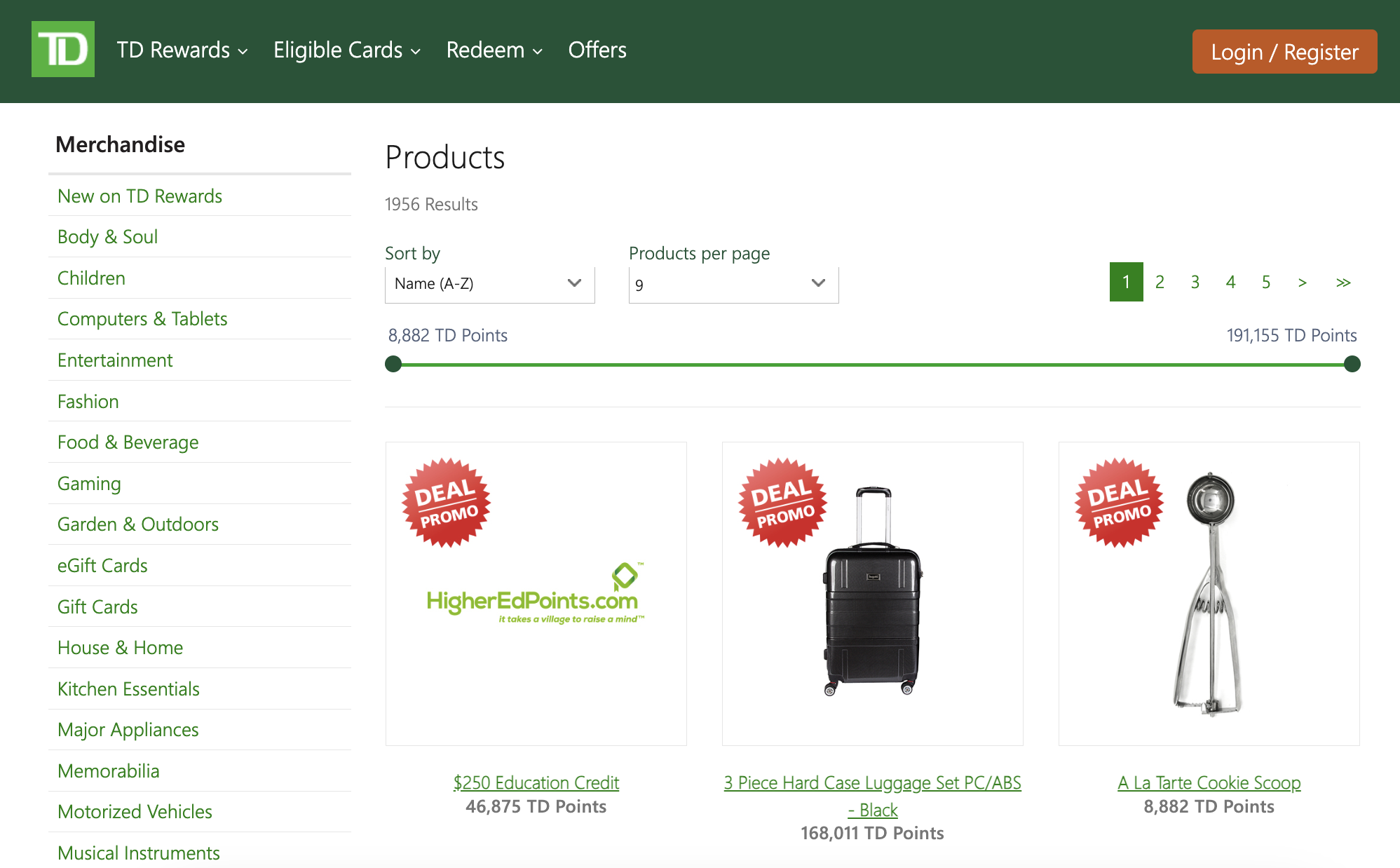Screen dimensions: 1400x868
Task: Open the Eligible Cards menu
Action: 339,50
